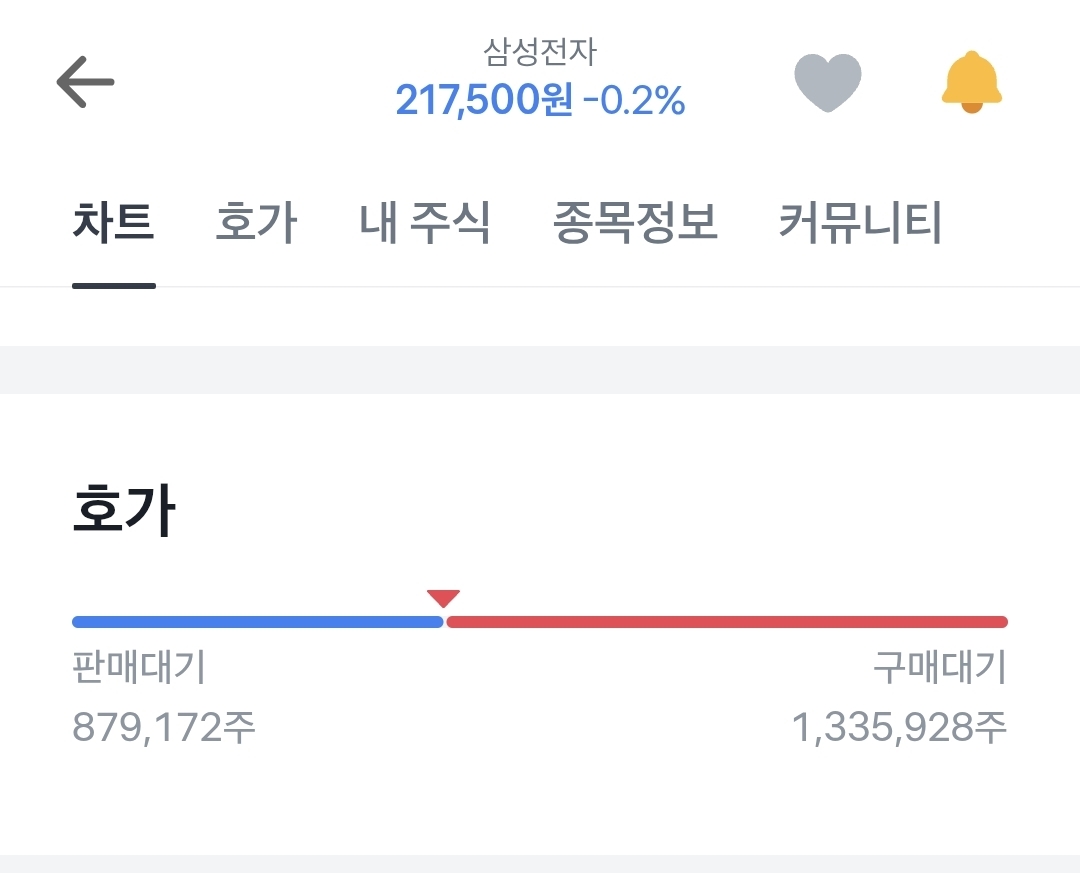
Task: Open price alerts via the bell icon
Action: point(971,82)
